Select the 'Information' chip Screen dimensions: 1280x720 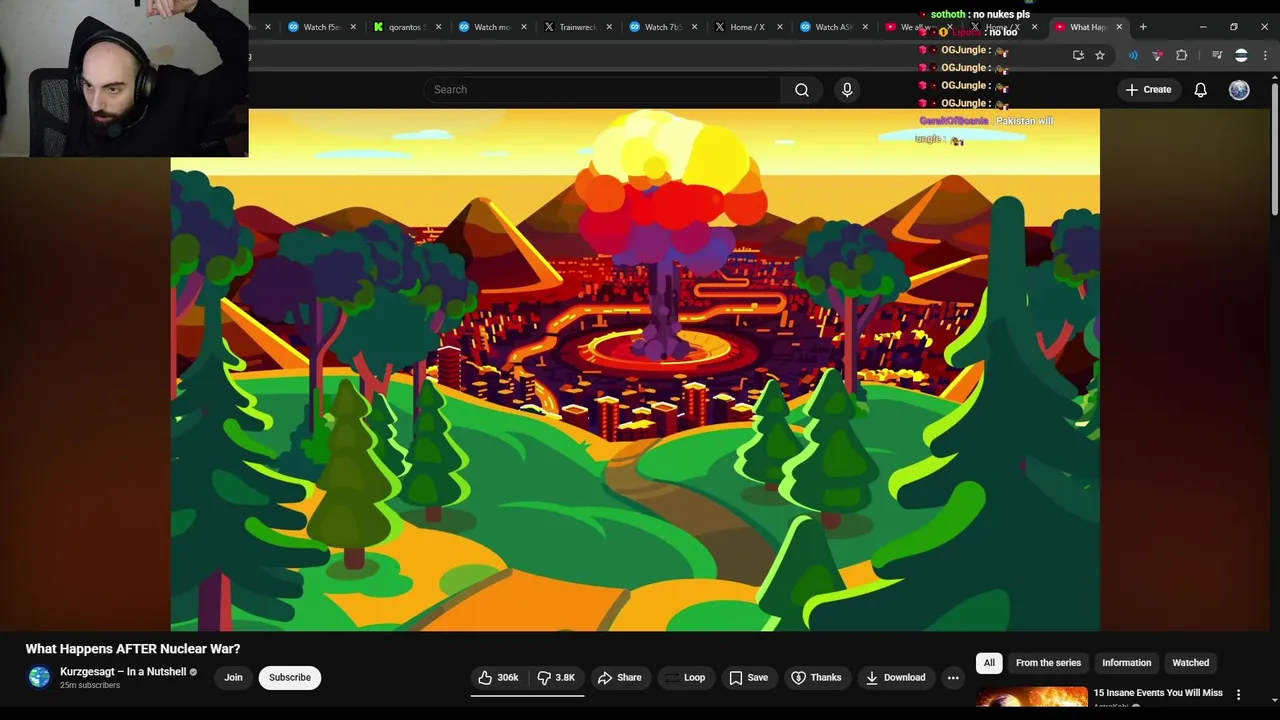pos(1126,663)
